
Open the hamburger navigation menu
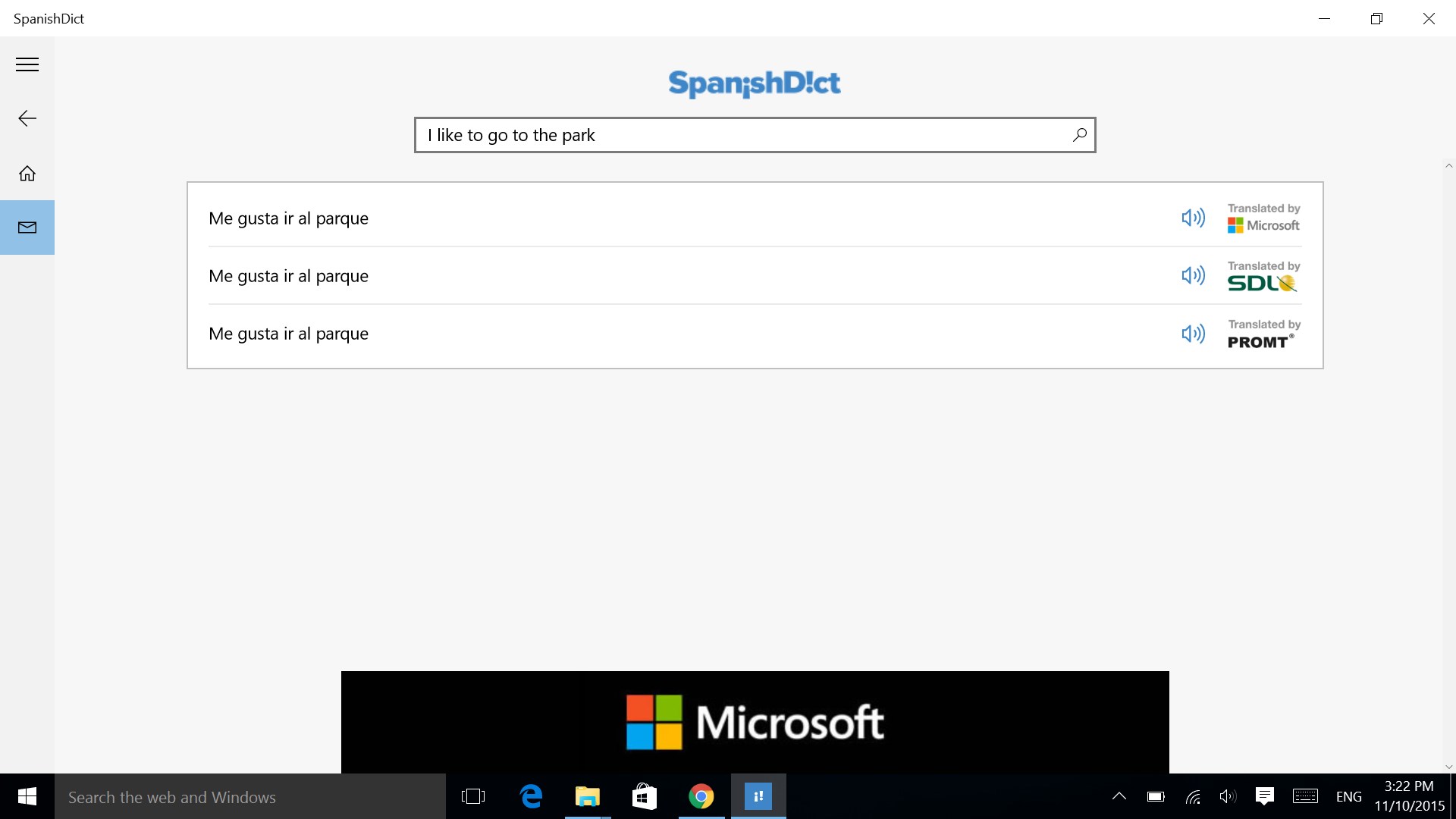coord(27,64)
